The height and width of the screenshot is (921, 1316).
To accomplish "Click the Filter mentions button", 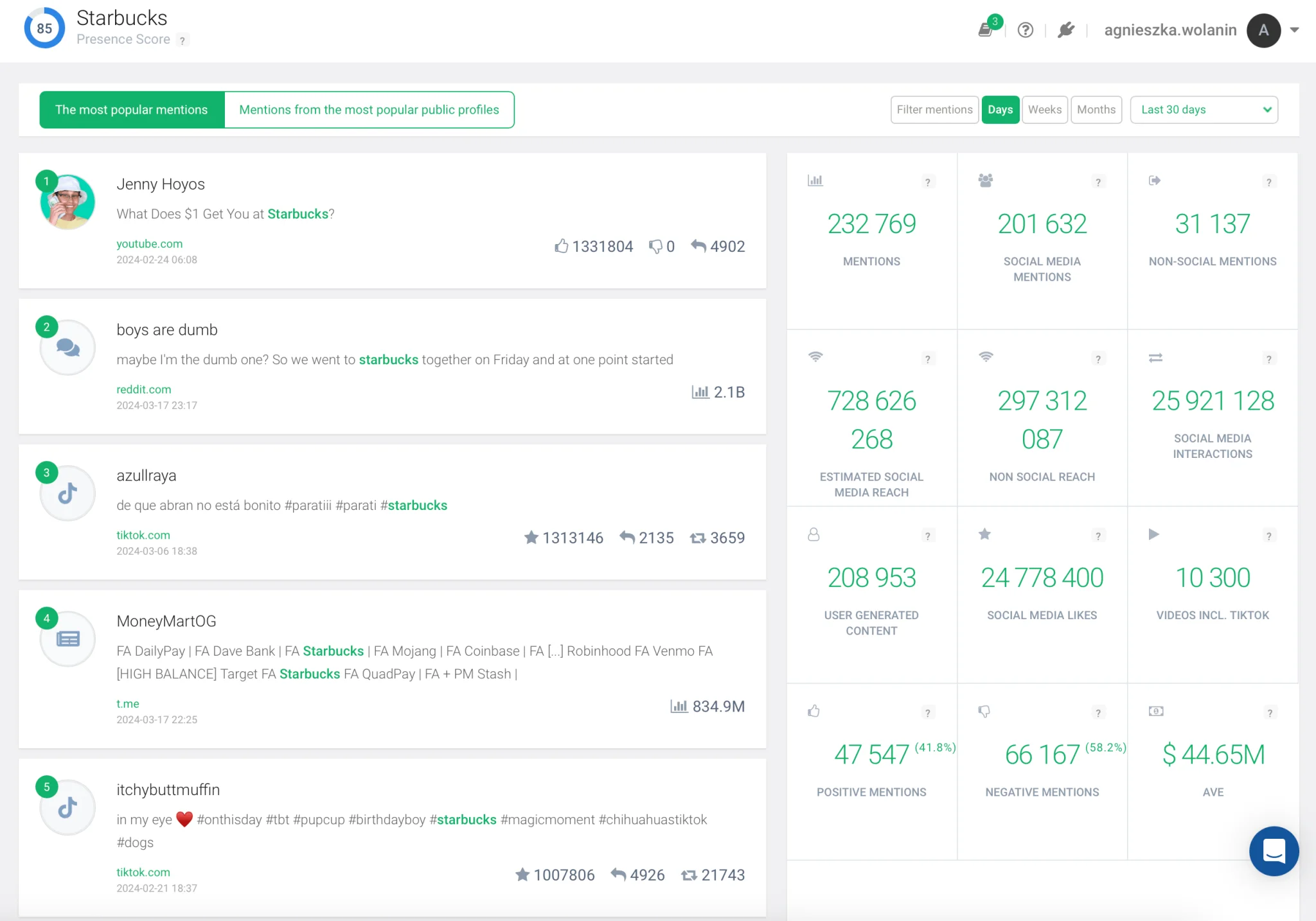I will tap(934, 109).
